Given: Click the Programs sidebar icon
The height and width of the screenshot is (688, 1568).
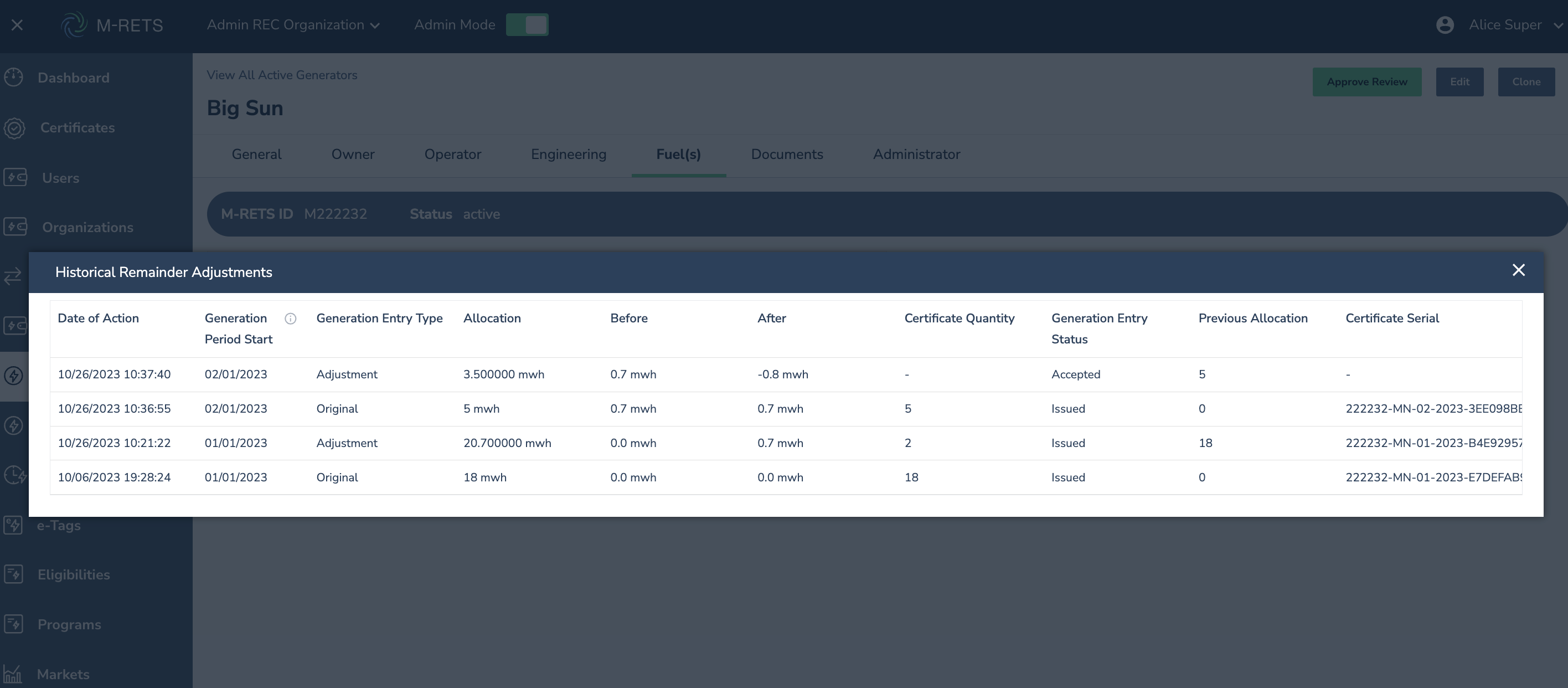Looking at the screenshot, I should tap(13, 624).
